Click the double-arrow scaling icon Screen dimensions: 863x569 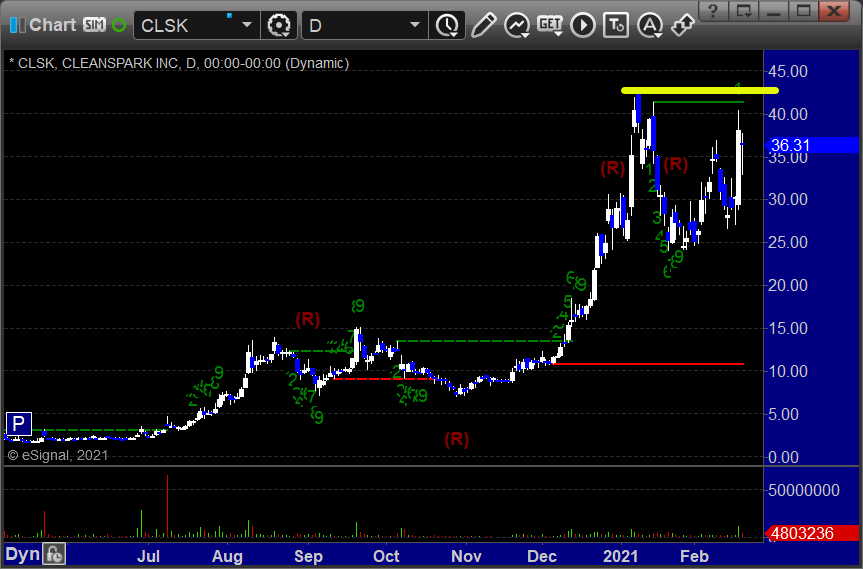point(682,25)
